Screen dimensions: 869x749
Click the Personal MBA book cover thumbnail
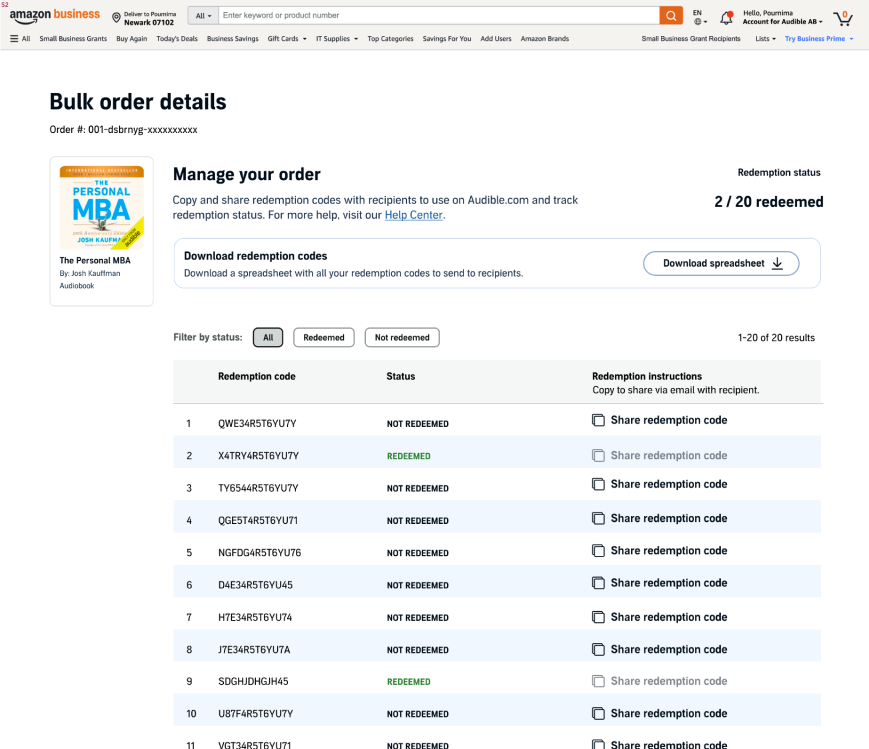pos(101,208)
